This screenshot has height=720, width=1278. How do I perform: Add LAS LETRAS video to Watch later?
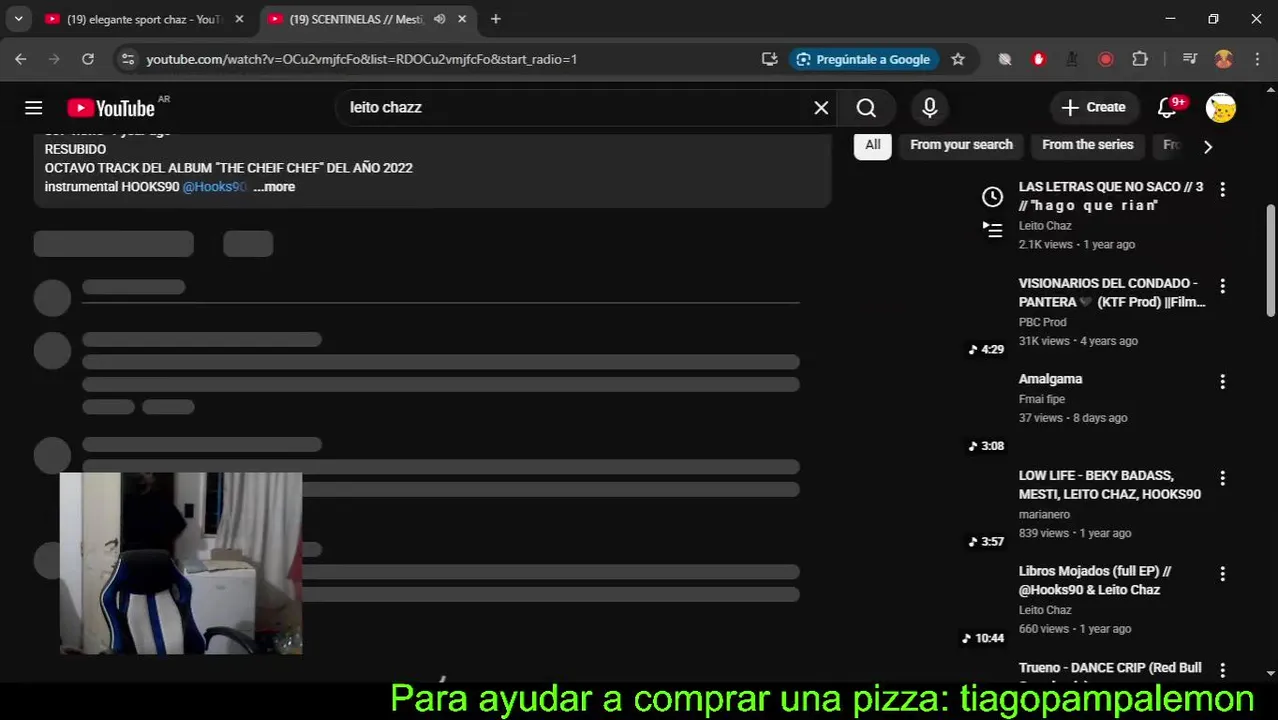(992, 197)
